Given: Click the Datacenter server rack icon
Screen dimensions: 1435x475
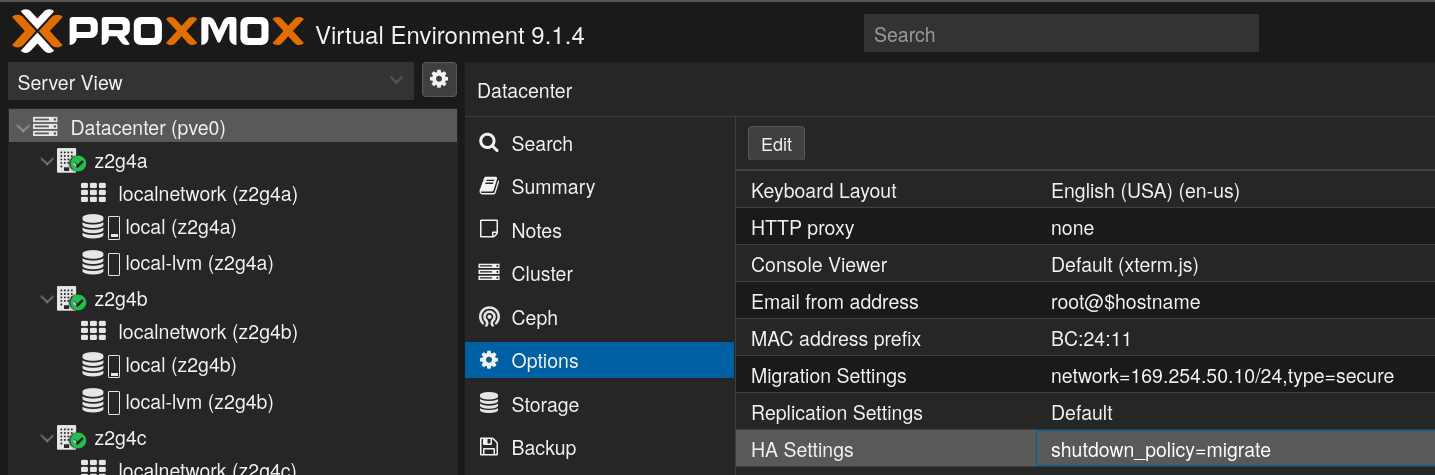Looking at the screenshot, I should click(46, 128).
